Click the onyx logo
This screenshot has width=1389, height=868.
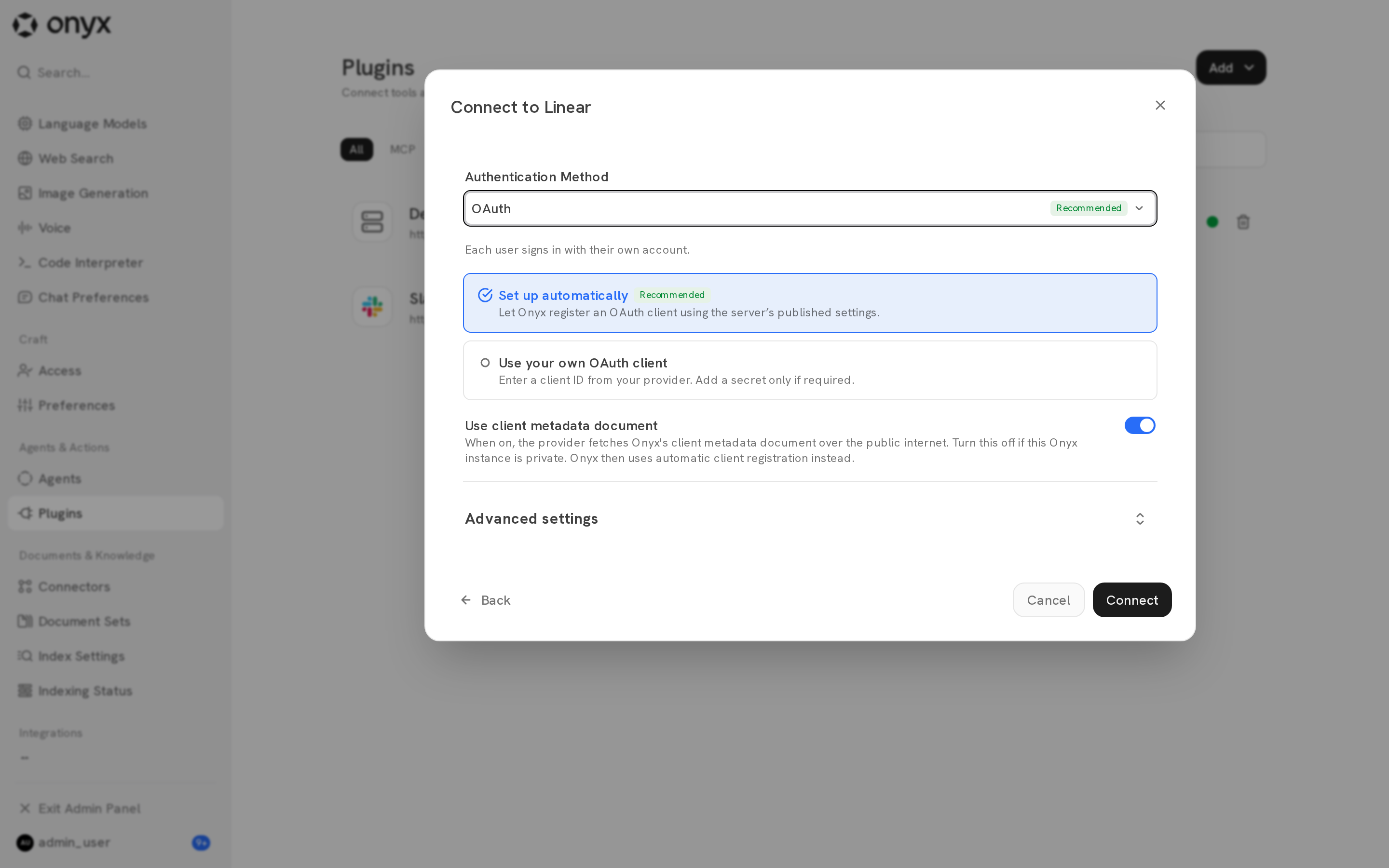[x=62, y=25]
